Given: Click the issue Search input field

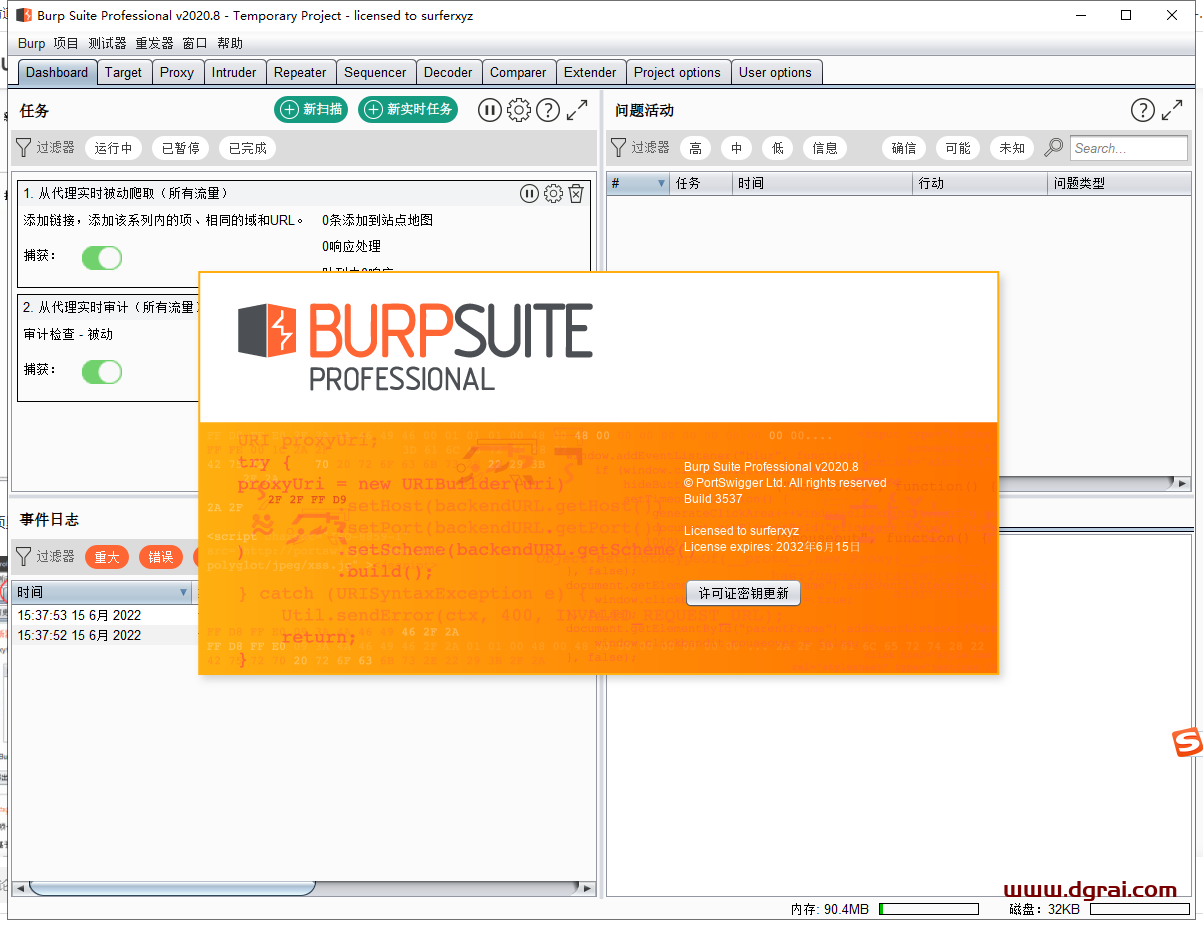Looking at the screenshot, I should coord(1129,148).
